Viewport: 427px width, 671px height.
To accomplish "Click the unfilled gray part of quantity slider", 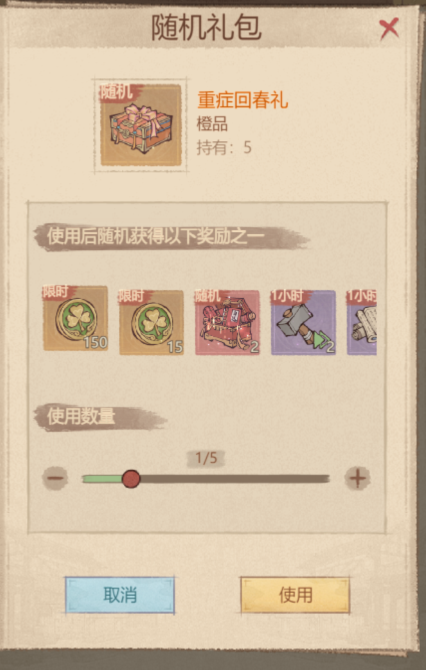I will pyautogui.click(x=234, y=478).
